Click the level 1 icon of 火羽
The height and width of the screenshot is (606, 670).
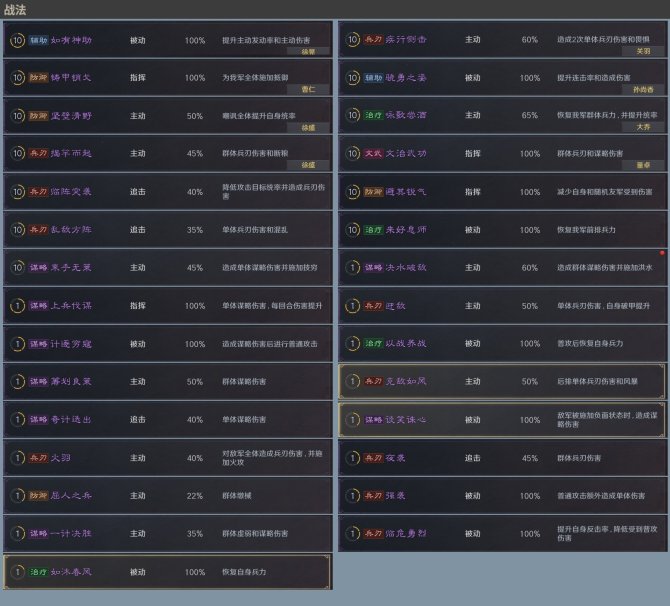17,458
